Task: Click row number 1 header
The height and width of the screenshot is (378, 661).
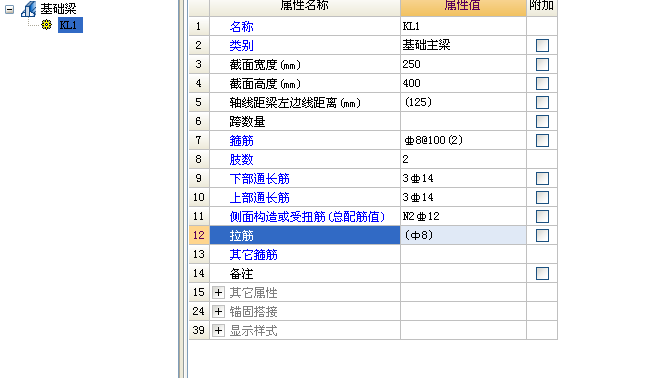Action: pos(199,27)
